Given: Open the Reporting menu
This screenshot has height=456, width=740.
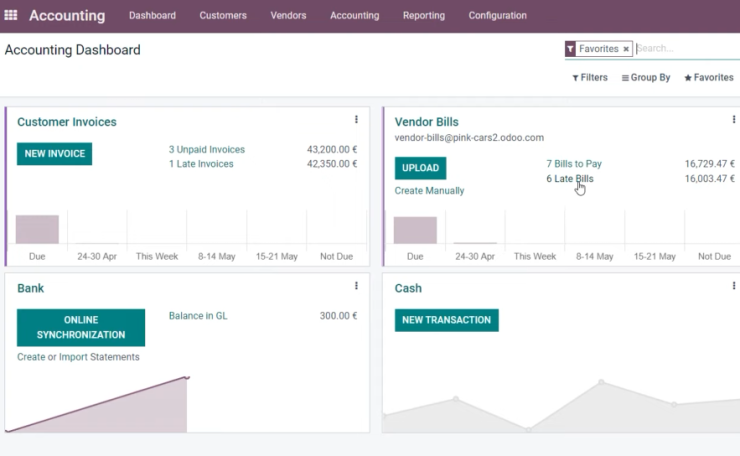Looking at the screenshot, I should (424, 16).
